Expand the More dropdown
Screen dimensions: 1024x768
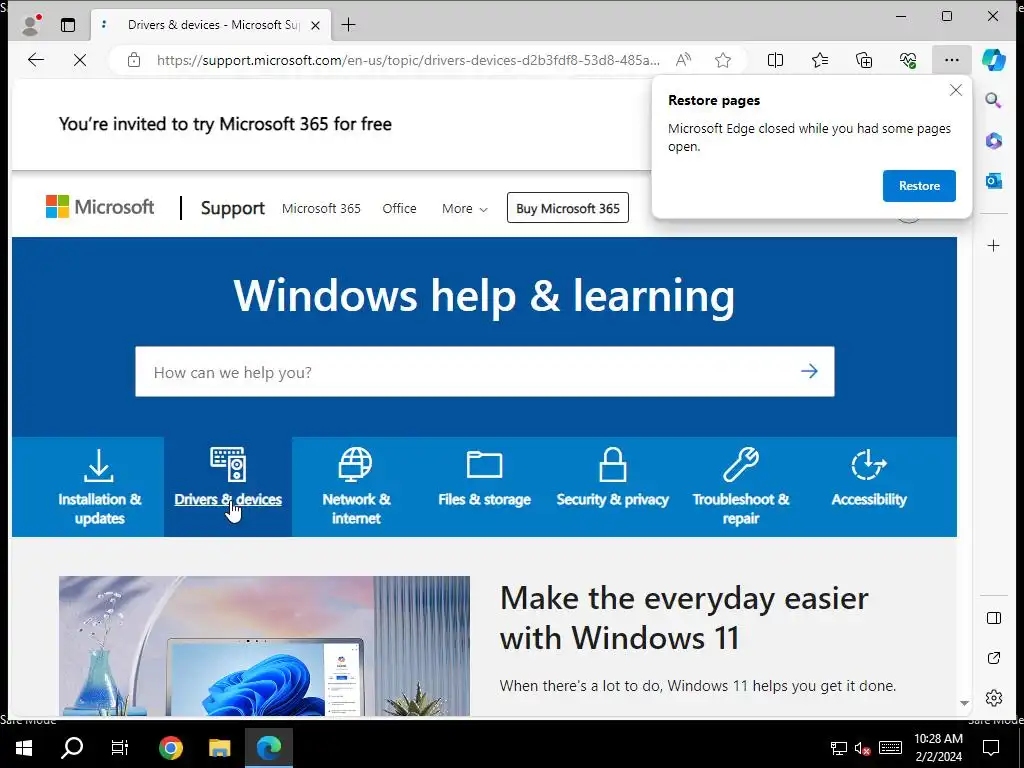coord(464,208)
